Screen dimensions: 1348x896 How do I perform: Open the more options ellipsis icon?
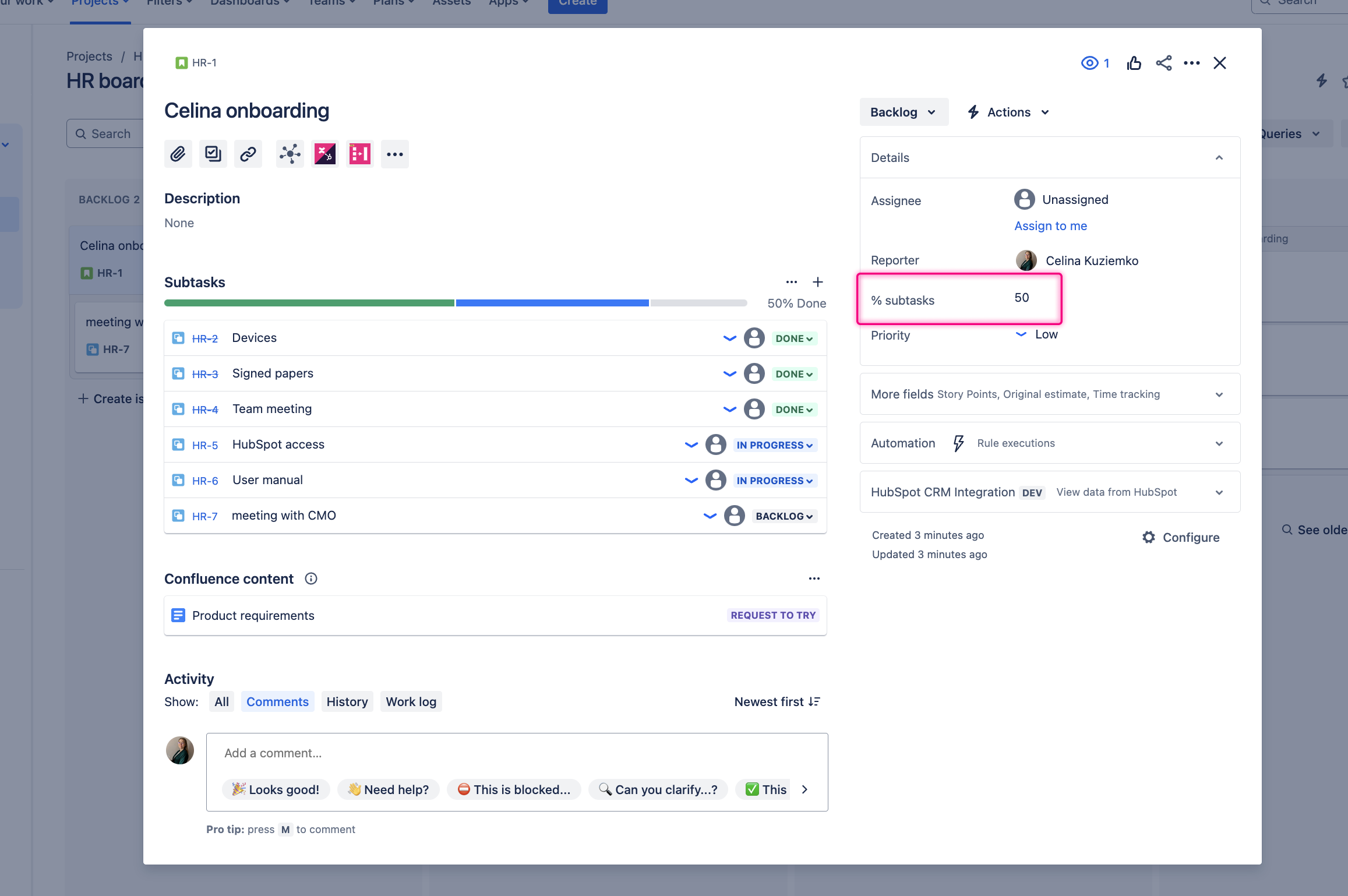pyautogui.click(x=1191, y=63)
